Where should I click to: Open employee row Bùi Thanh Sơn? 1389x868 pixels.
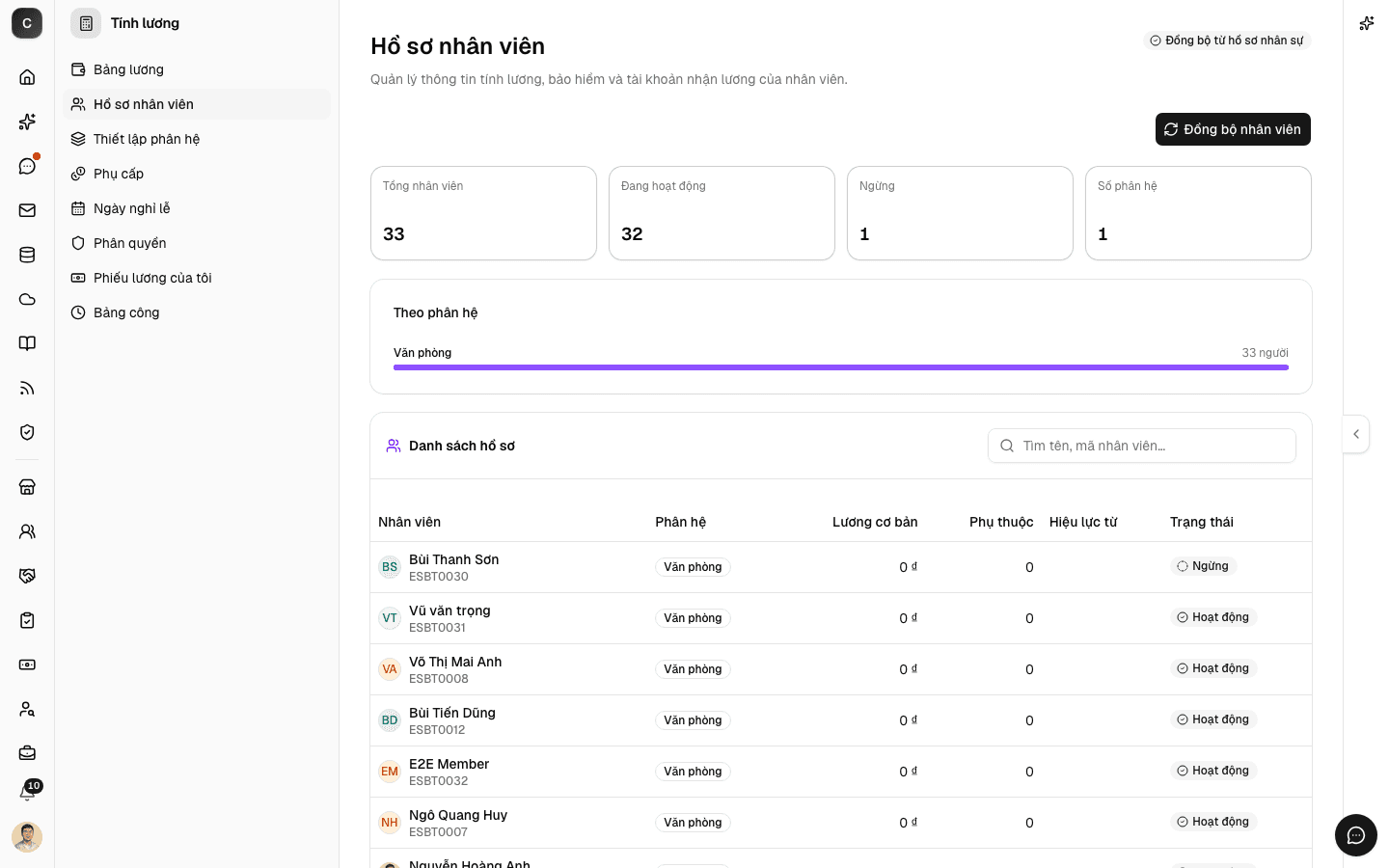pyautogui.click(x=841, y=567)
